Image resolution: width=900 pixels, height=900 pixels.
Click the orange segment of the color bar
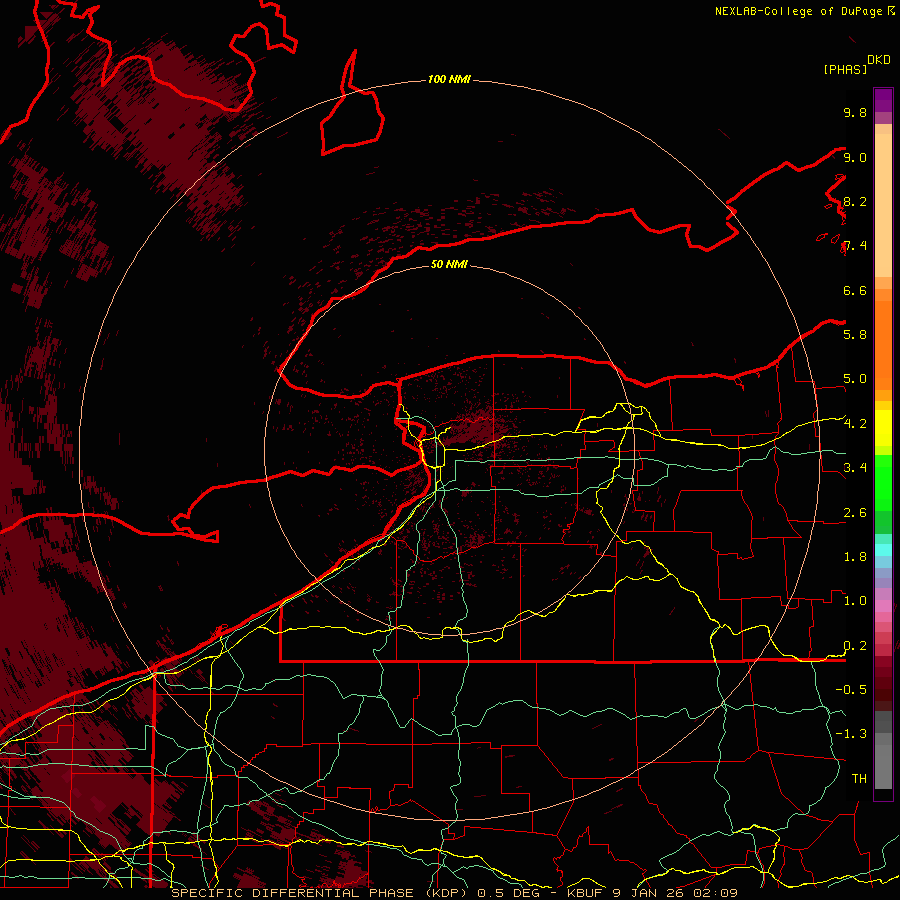[883, 344]
